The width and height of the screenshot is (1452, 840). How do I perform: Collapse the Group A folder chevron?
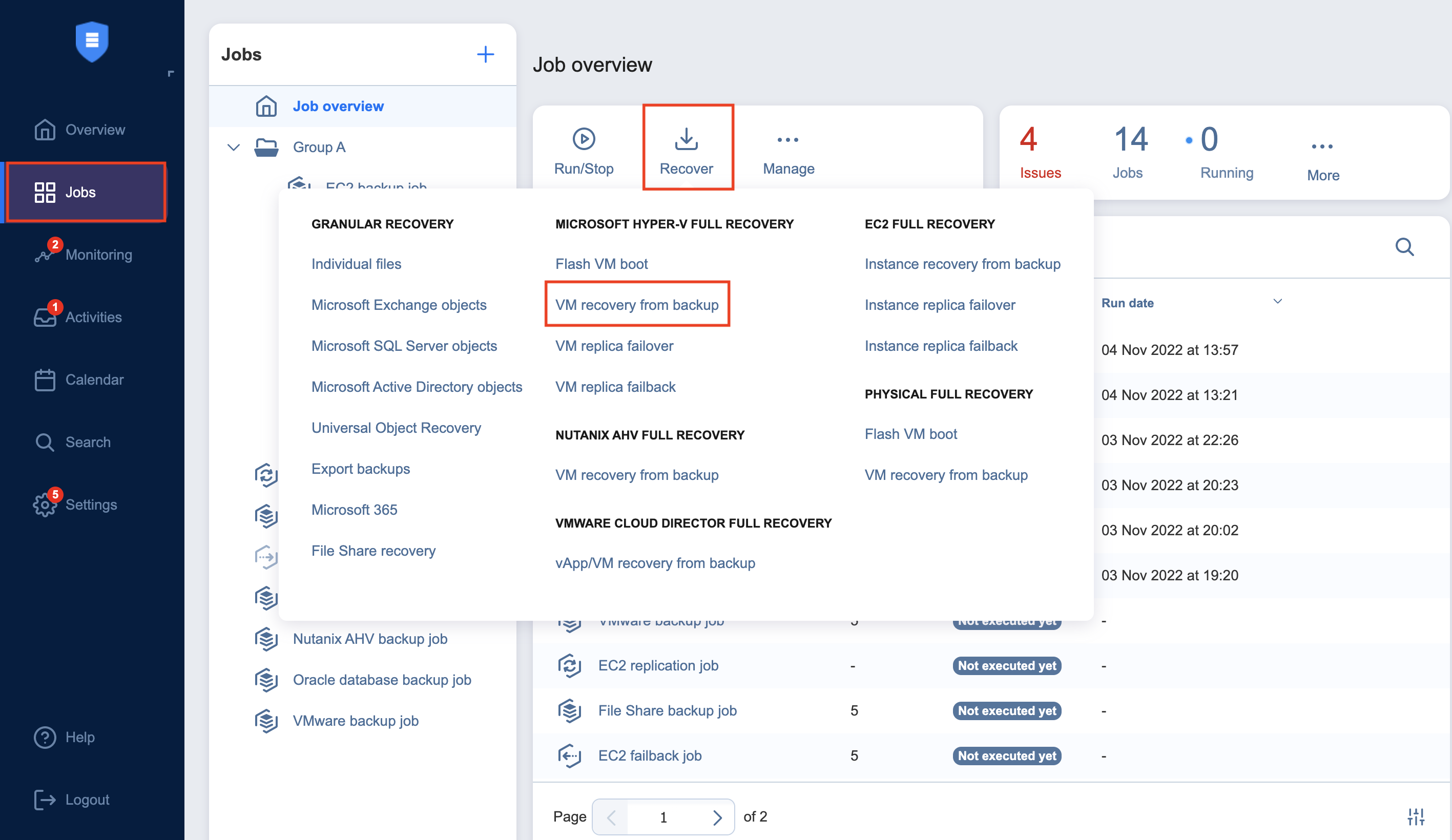[233, 148]
